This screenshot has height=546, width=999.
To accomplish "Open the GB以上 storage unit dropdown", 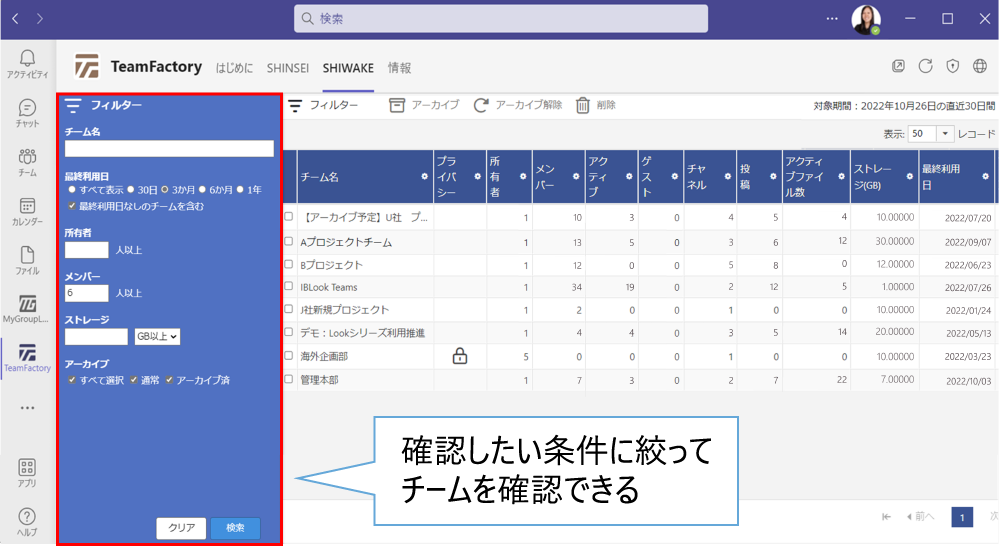I will click(x=157, y=337).
